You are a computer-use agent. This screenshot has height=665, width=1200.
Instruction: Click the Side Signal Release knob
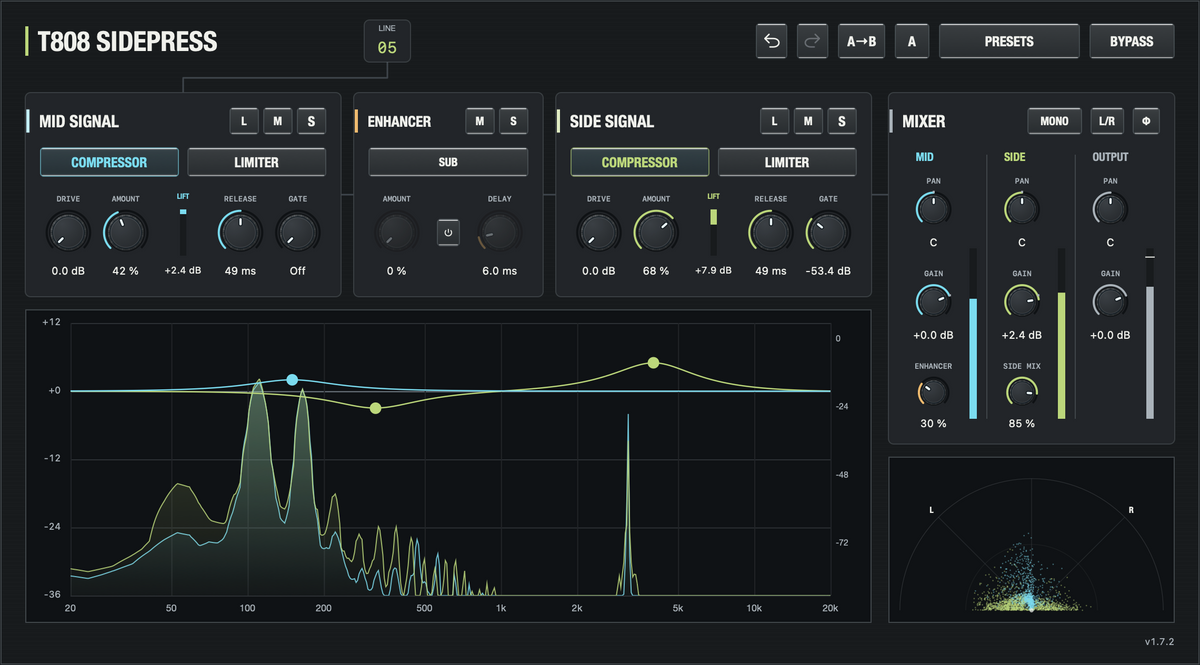pos(770,233)
